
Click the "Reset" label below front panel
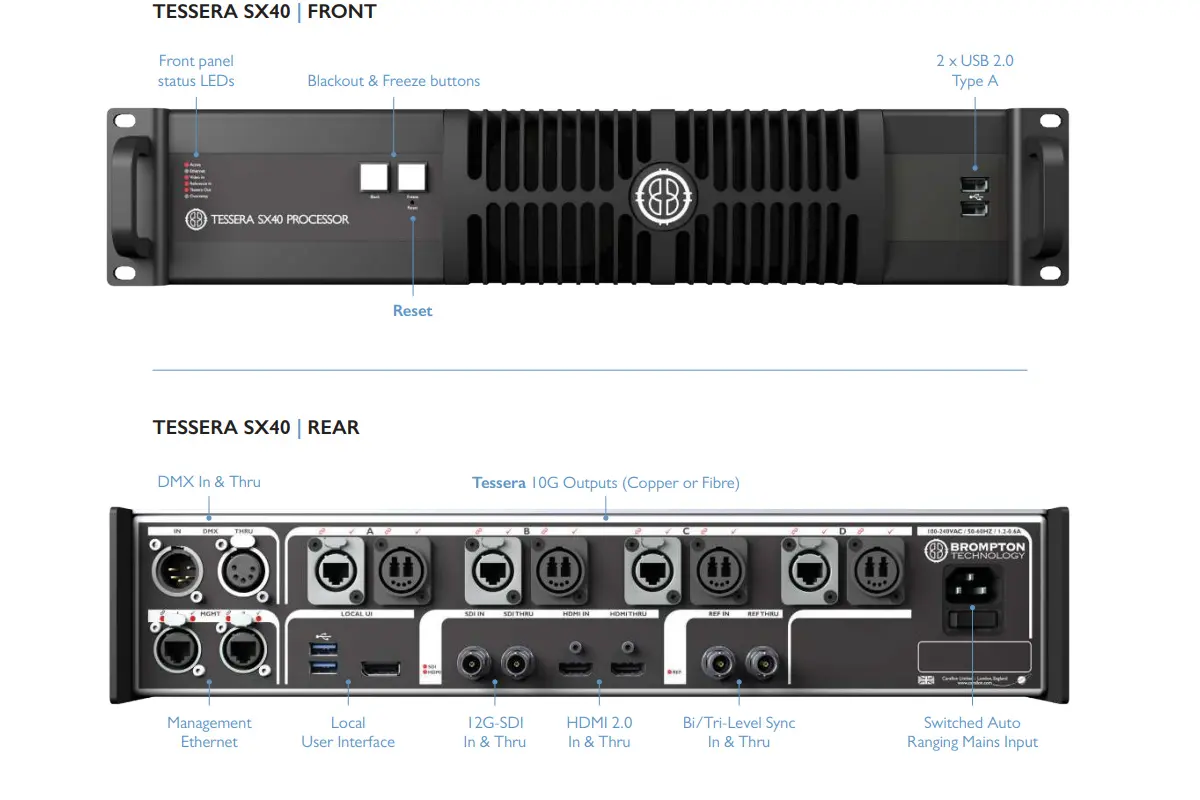[412, 311]
